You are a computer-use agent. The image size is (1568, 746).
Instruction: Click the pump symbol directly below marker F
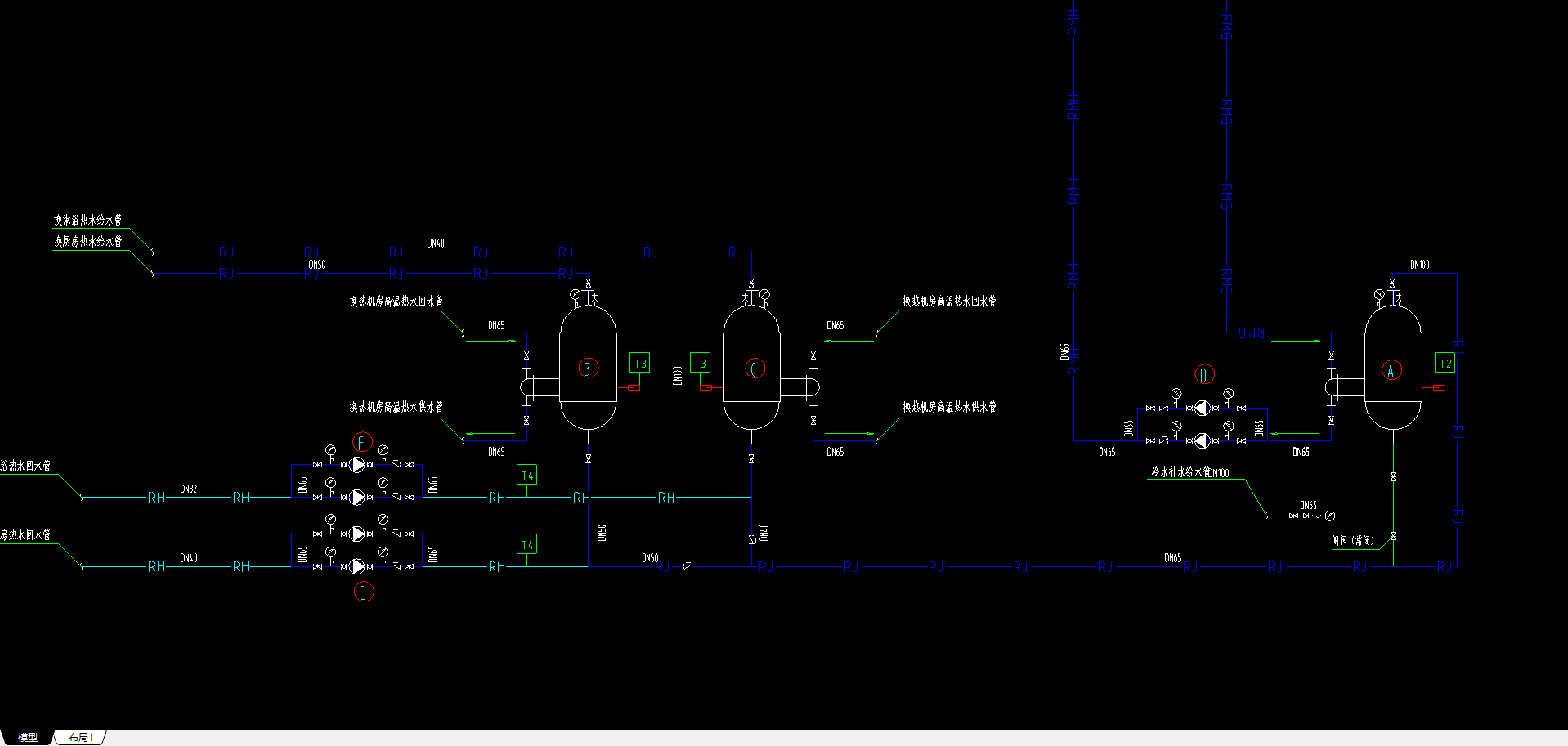(357, 464)
